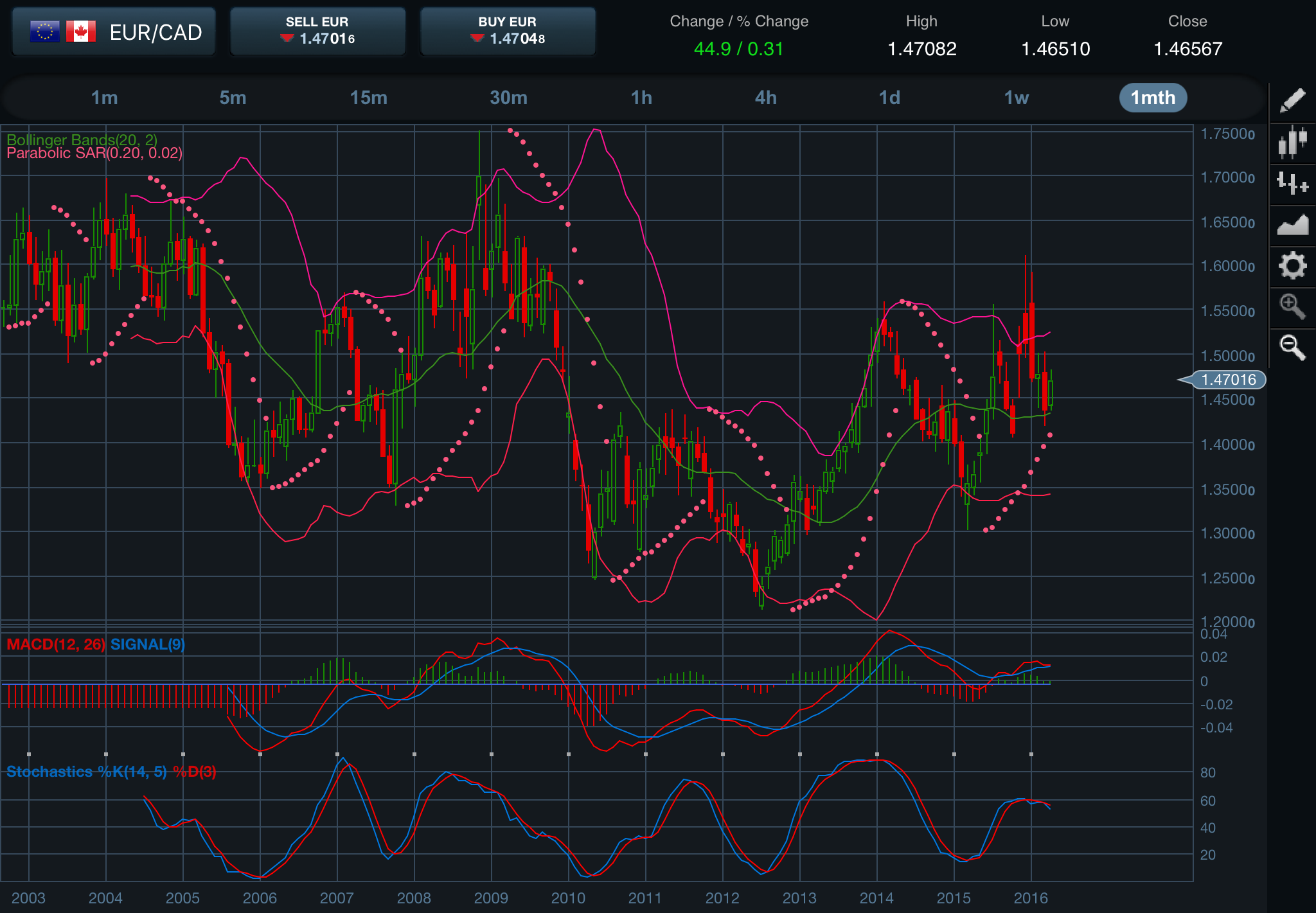
Task: Click the Close value 1.46567
Action: (1188, 49)
